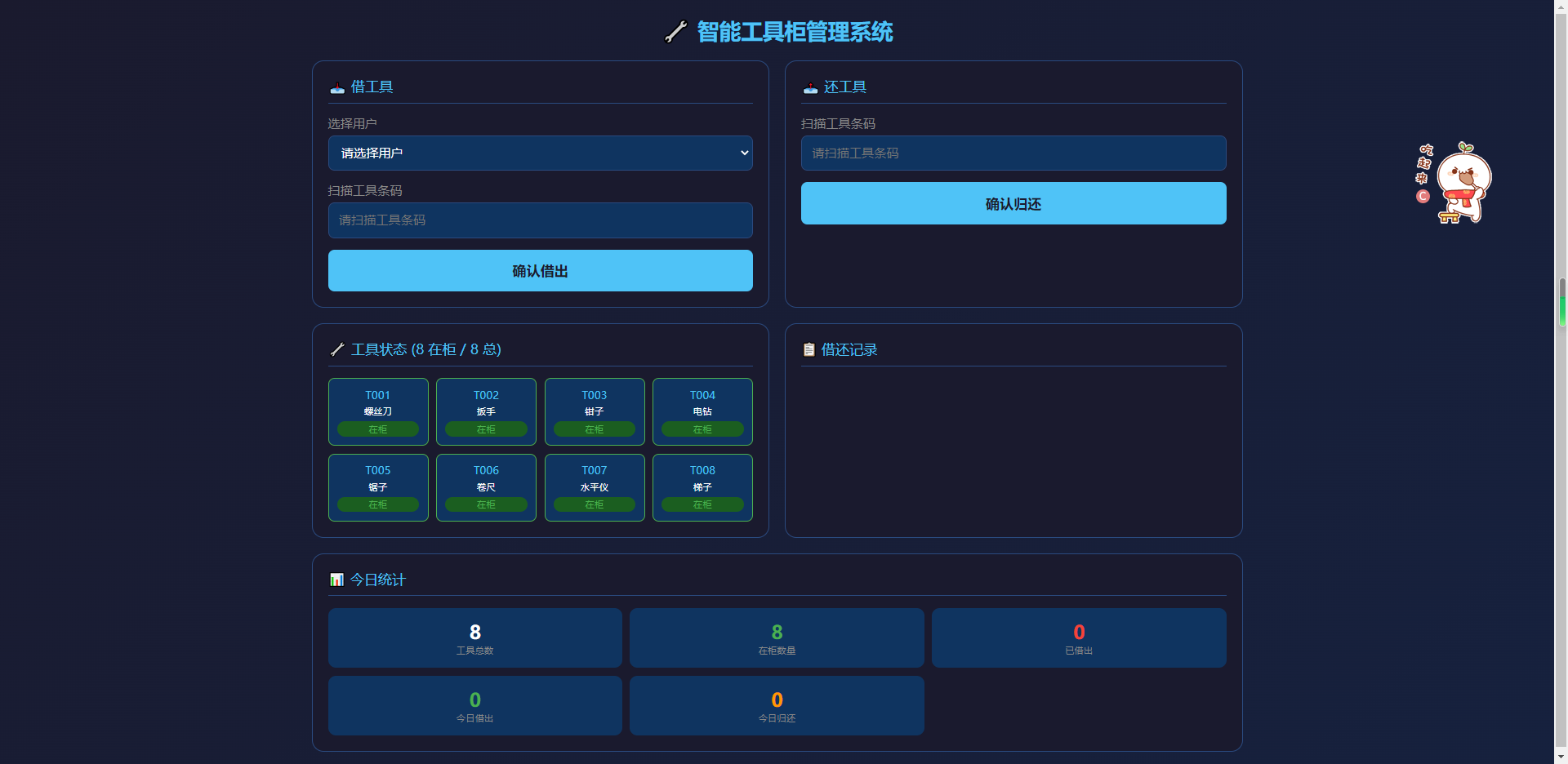The image size is (1568, 764).
Task: Click the 今日归还 statistic card
Action: [x=777, y=705]
